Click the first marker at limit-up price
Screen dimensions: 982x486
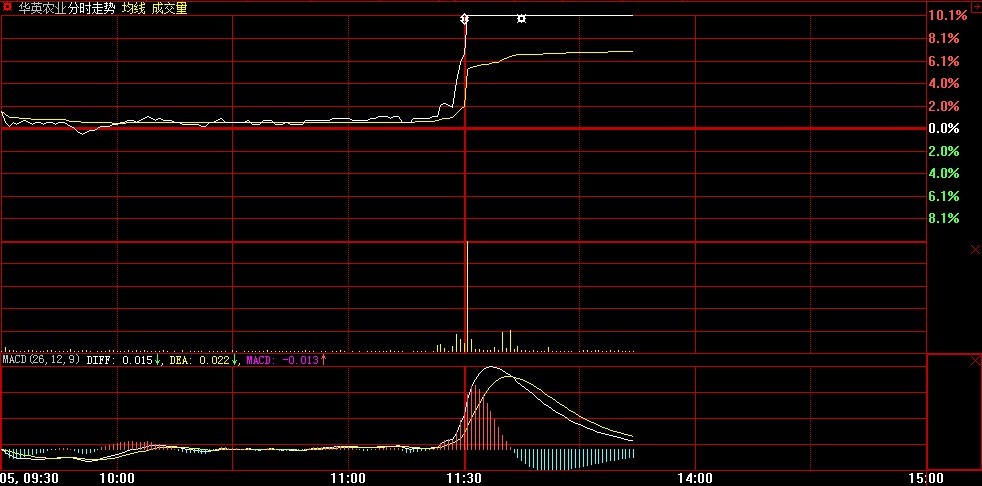point(464,18)
